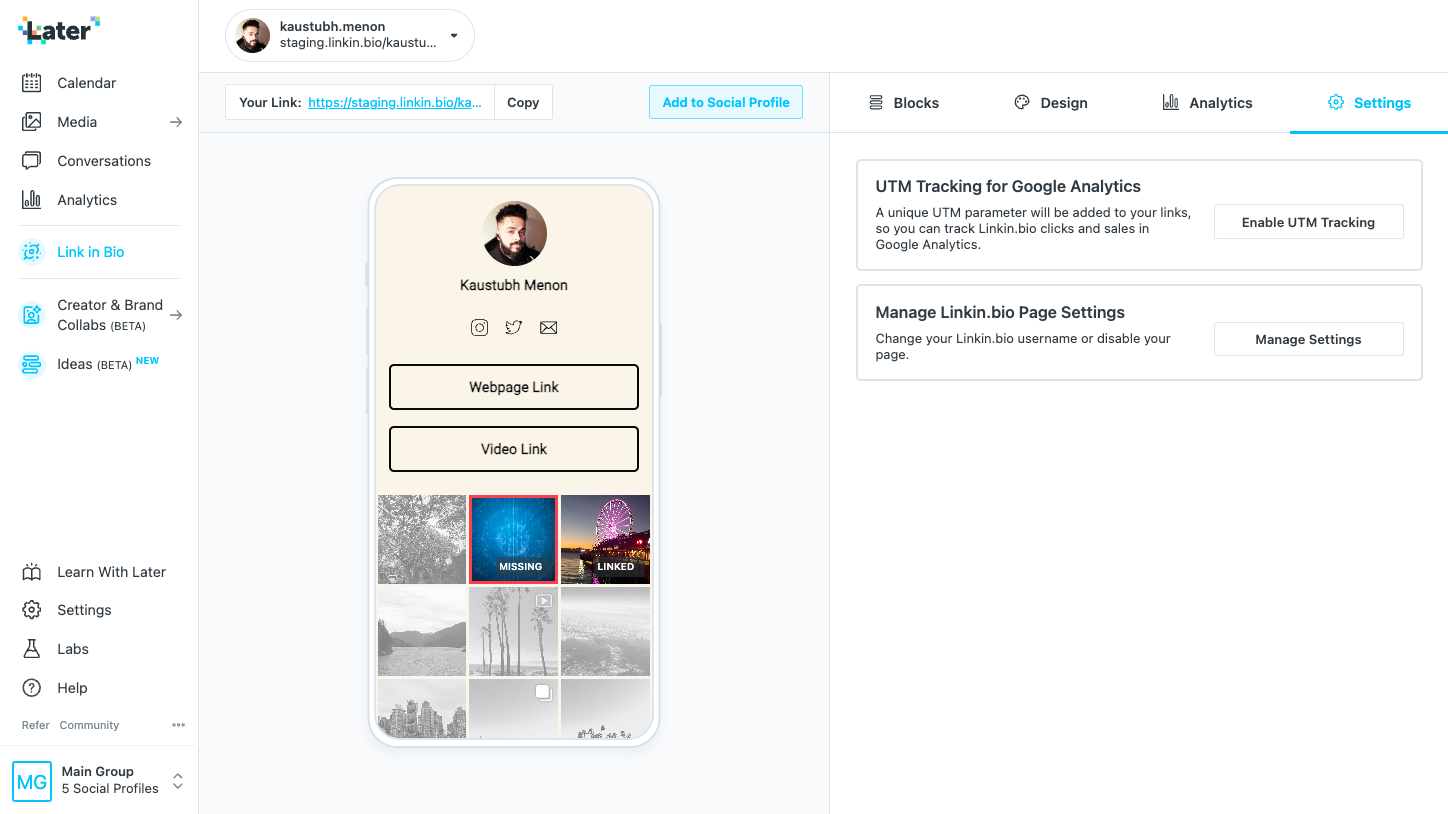
Task: Click the UTM Tracking for Google Analytics heading
Action: 1008,186
